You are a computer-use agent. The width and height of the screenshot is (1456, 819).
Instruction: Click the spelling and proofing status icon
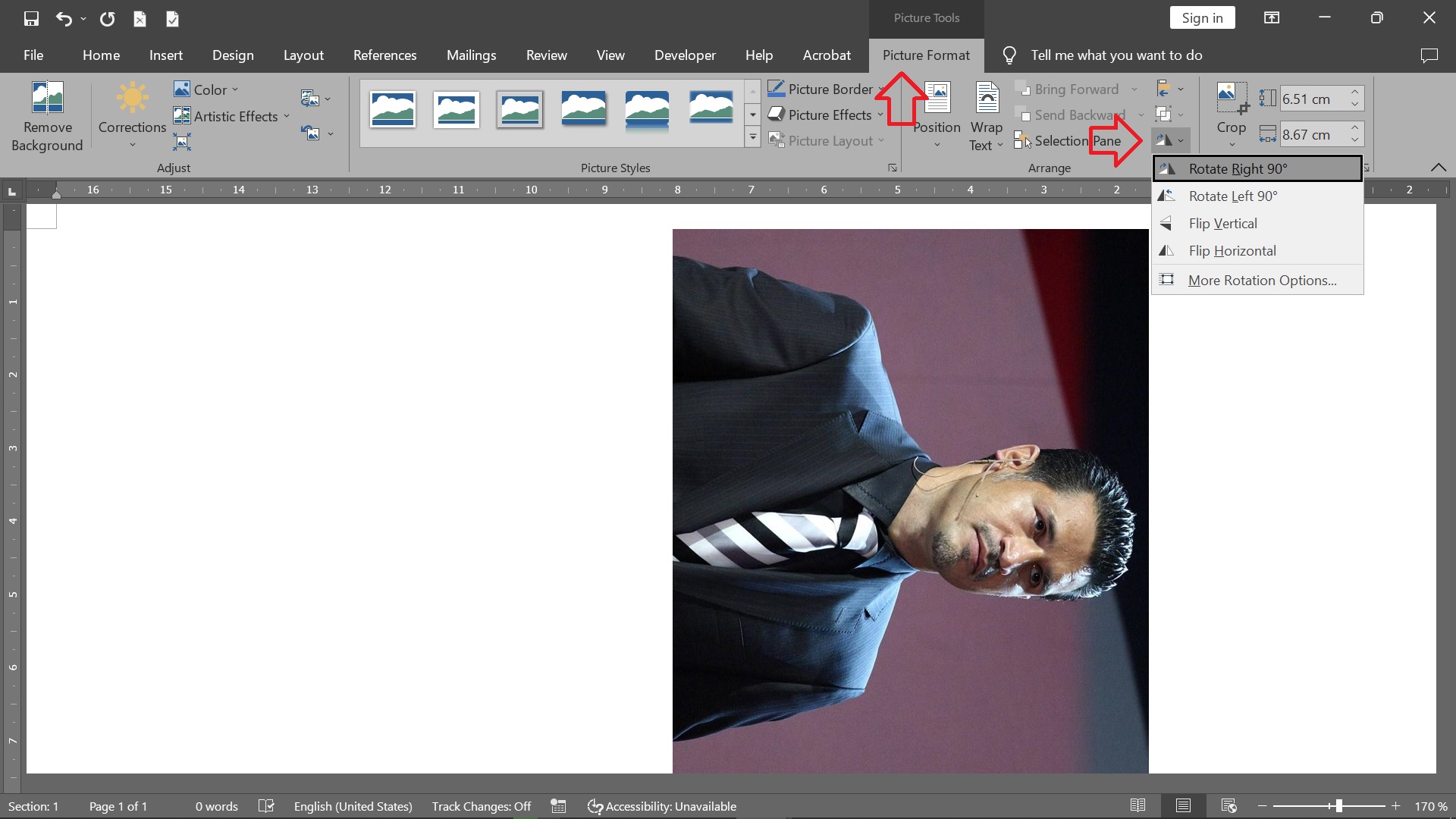tap(266, 805)
